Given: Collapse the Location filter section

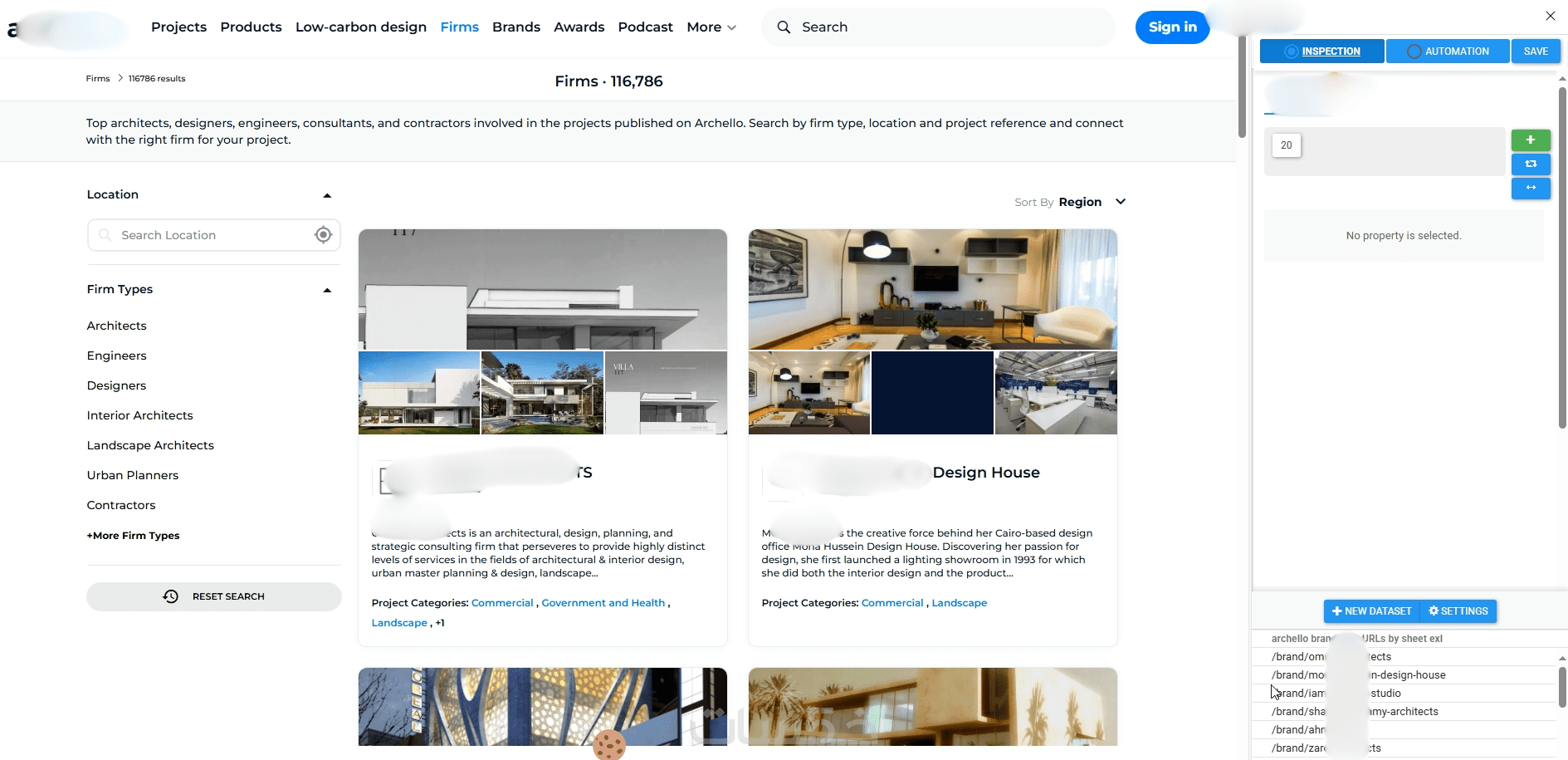Looking at the screenshot, I should [x=327, y=195].
